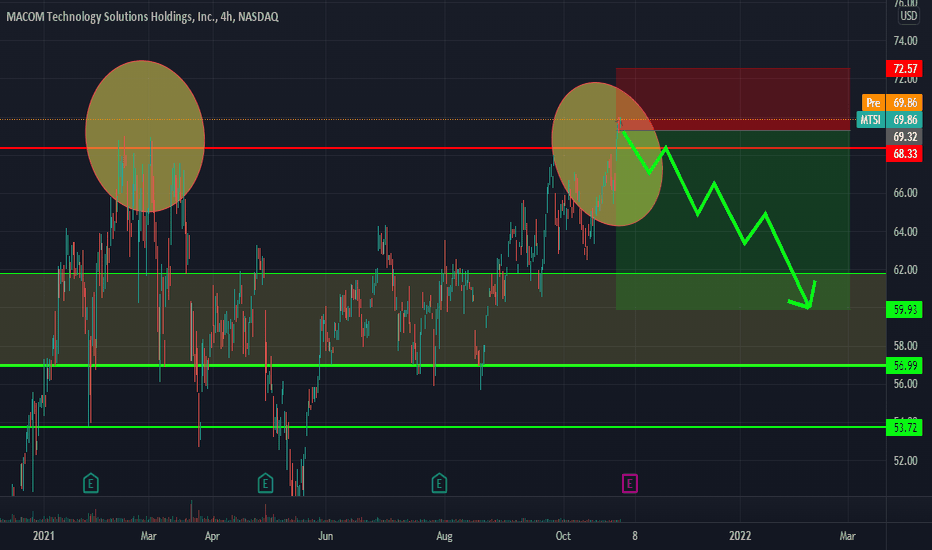Click the Jun time axis label
This screenshot has height=550, width=932.
[x=325, y=536]
